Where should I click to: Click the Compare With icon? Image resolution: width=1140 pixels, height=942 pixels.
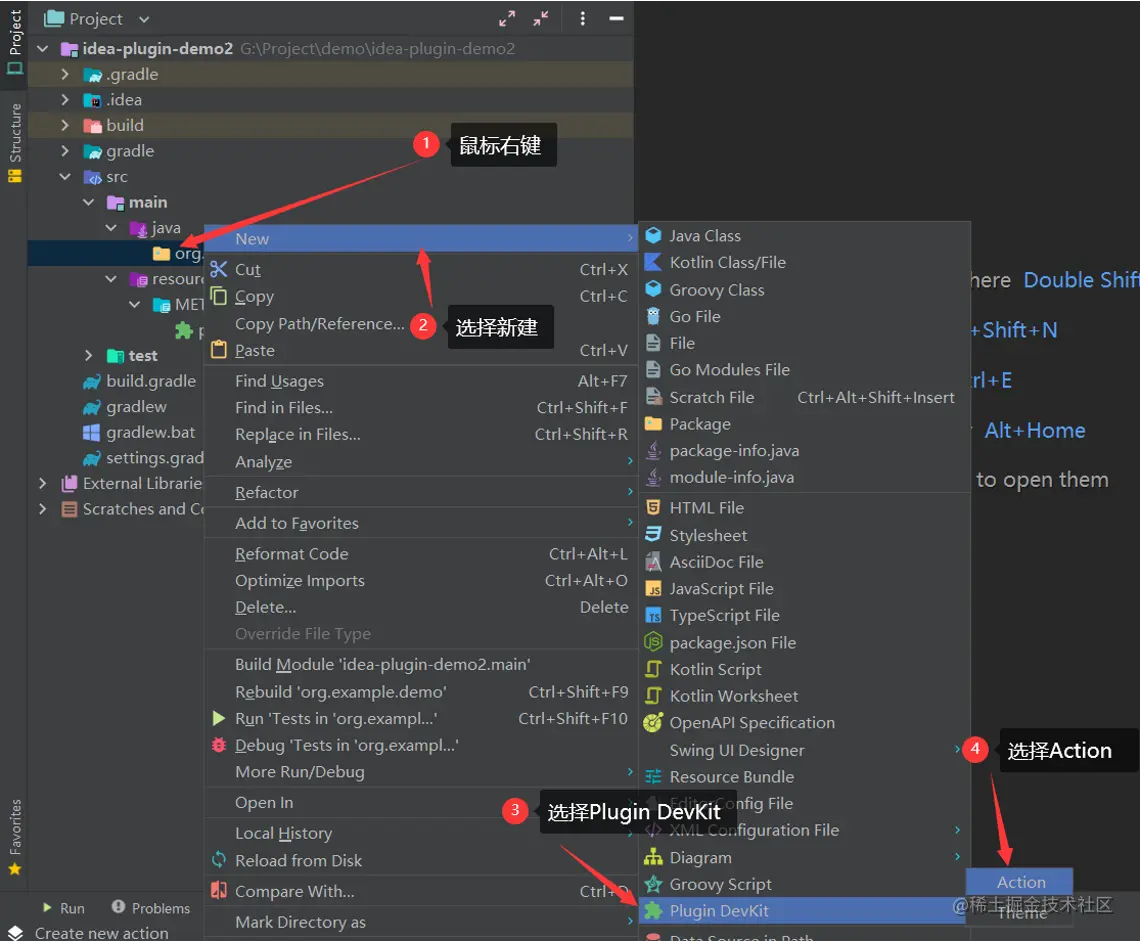click(219, 890)
